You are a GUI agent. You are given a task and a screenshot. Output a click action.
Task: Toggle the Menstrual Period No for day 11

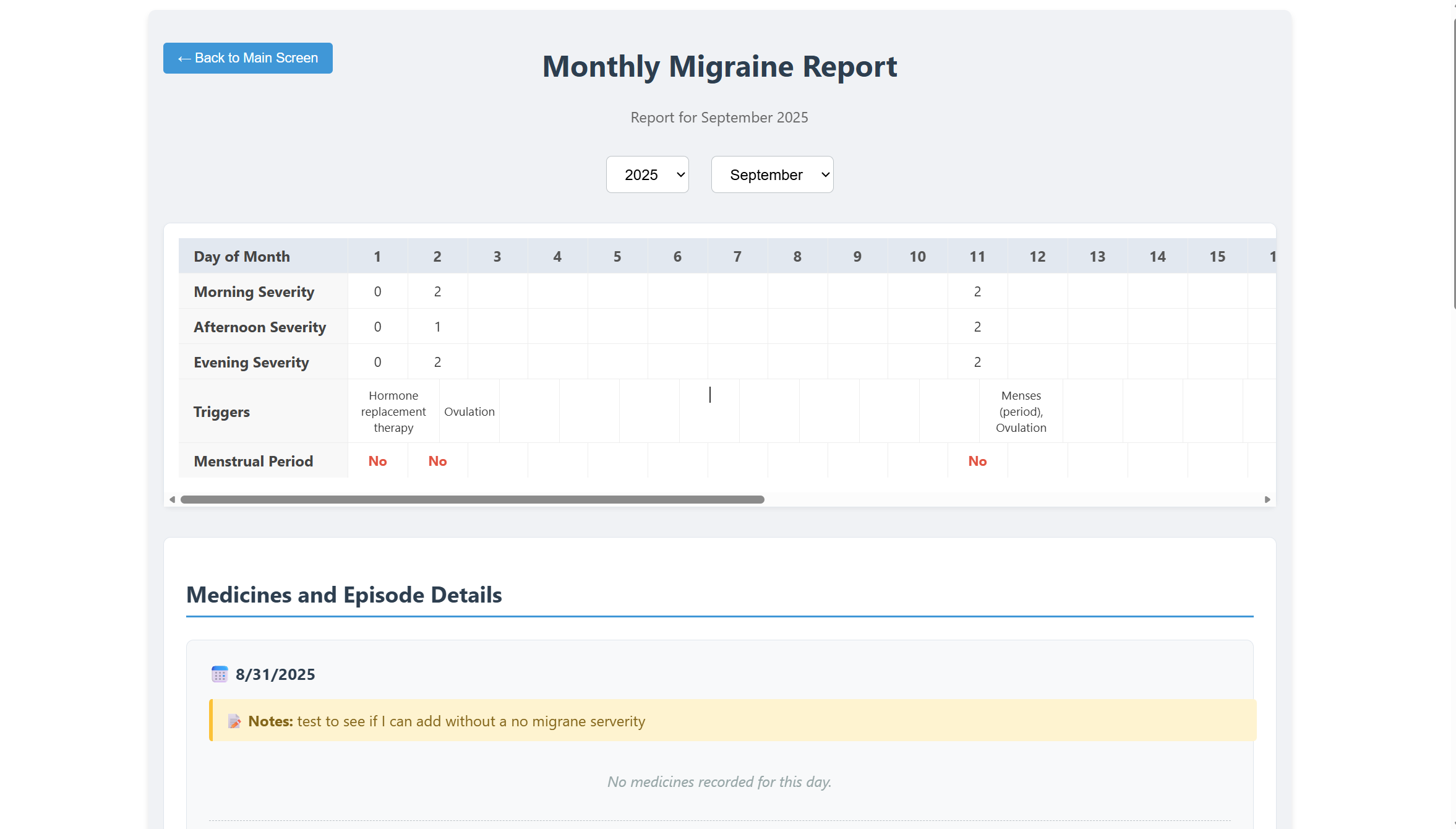coord(977,461)
